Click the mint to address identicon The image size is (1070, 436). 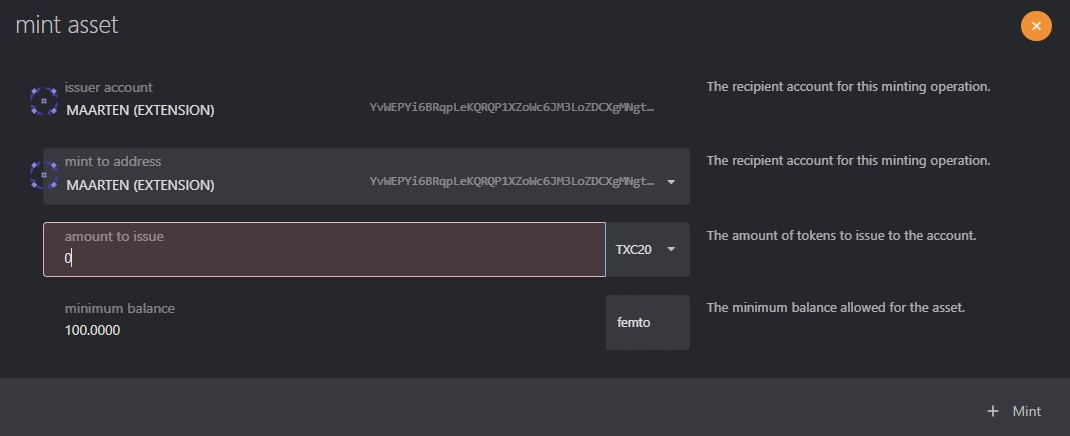[44, 175]
